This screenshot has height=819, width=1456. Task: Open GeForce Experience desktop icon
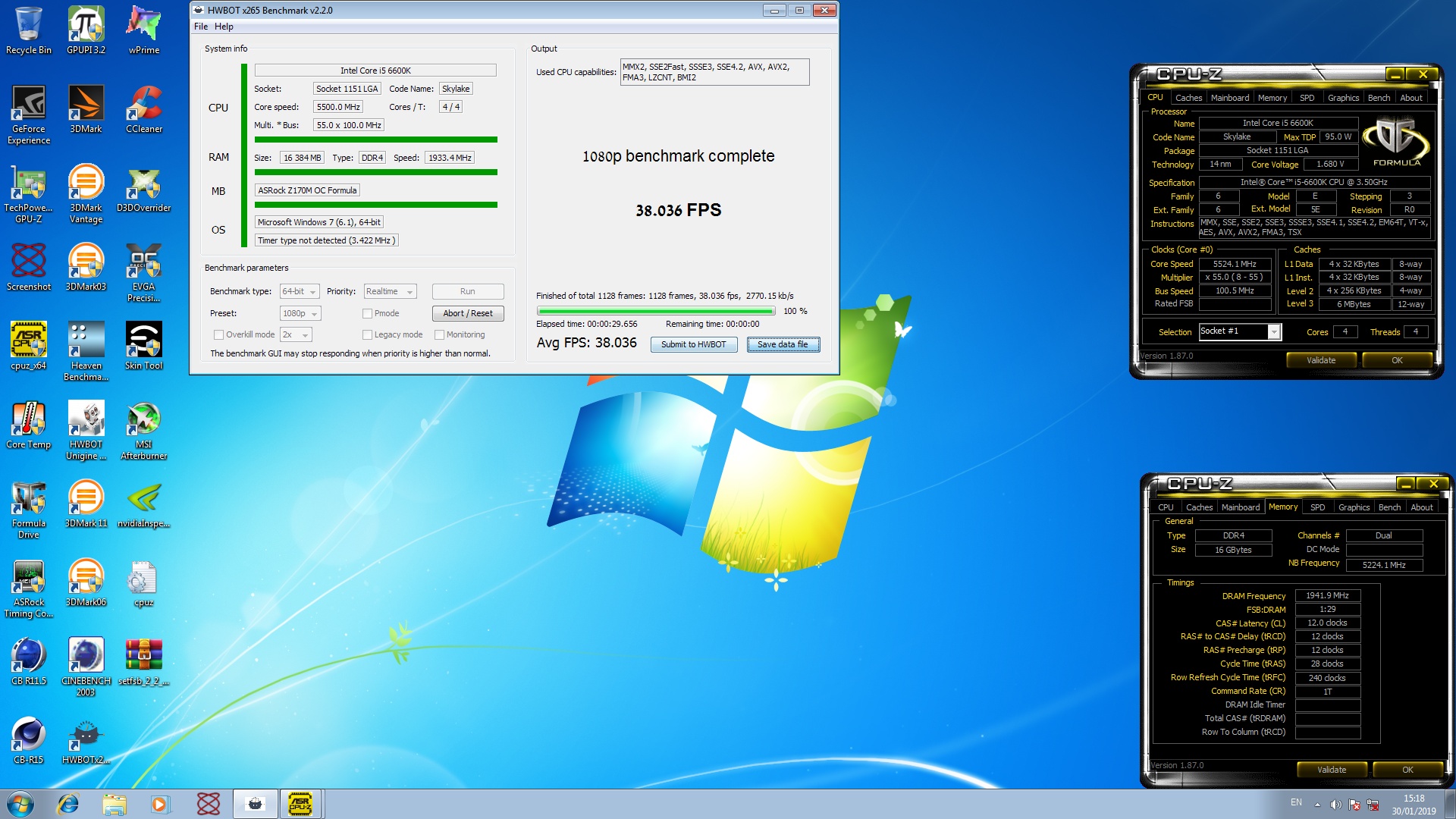click(29, 115)
